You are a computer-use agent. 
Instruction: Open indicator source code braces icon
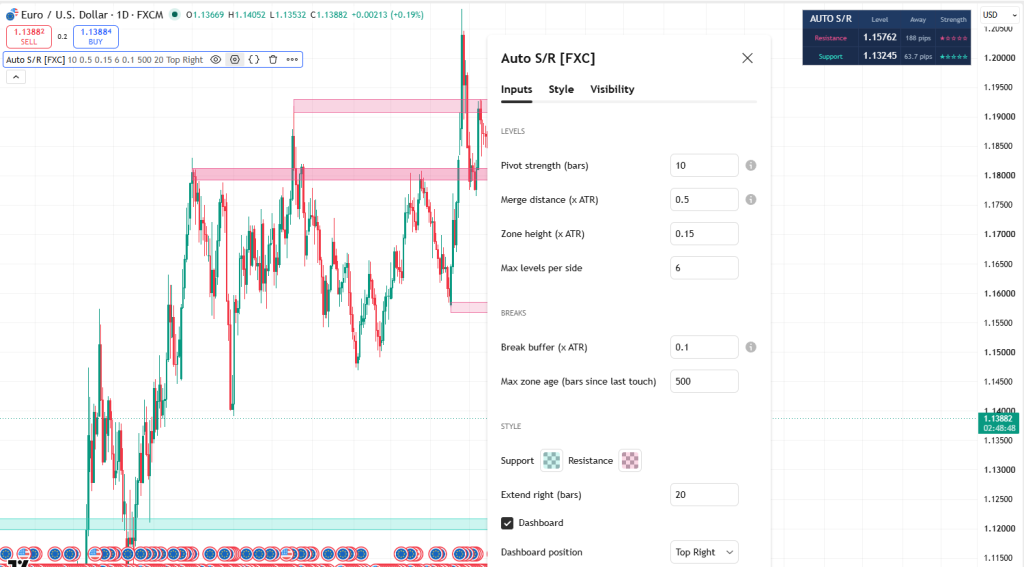click(x=254, y=59)
